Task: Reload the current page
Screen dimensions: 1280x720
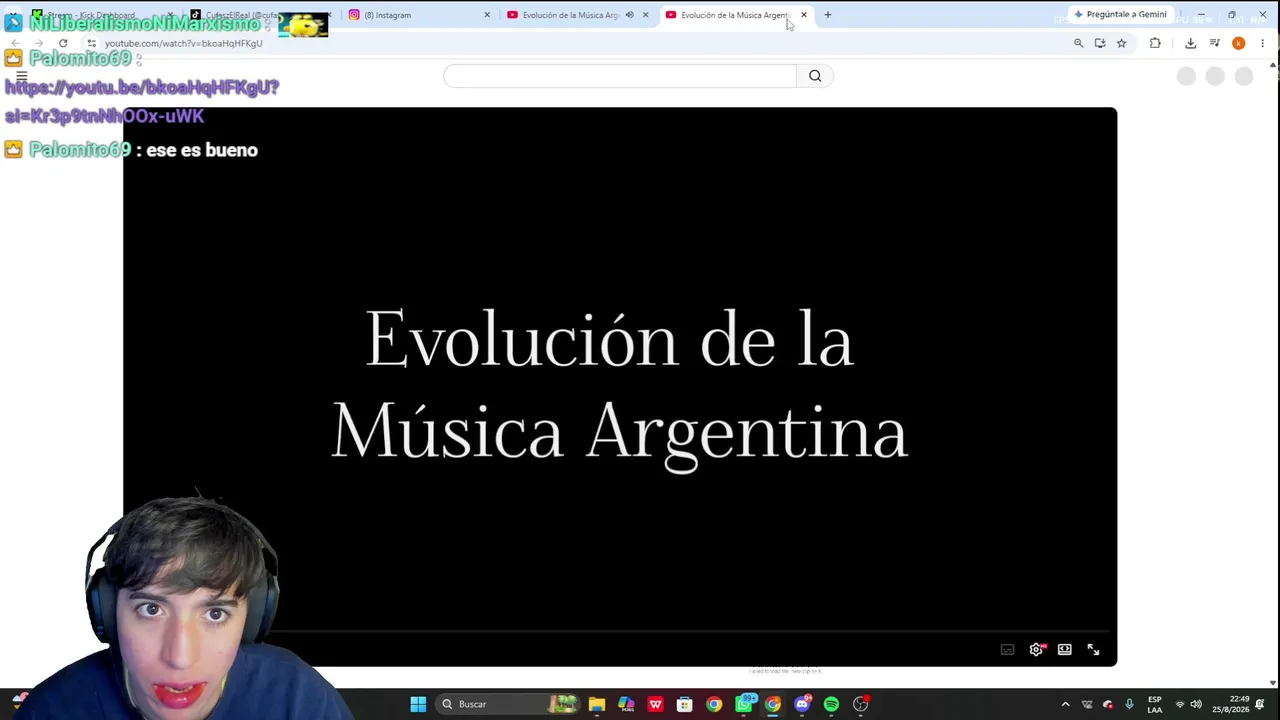Action: point(63,43)
